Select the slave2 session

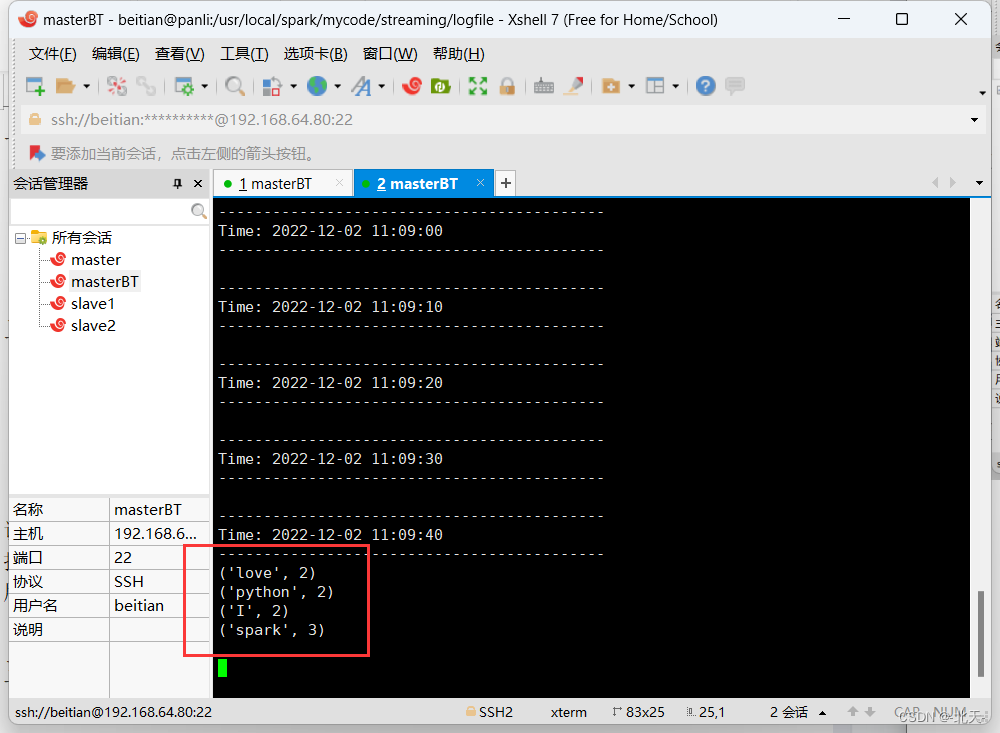pos(93,325)
